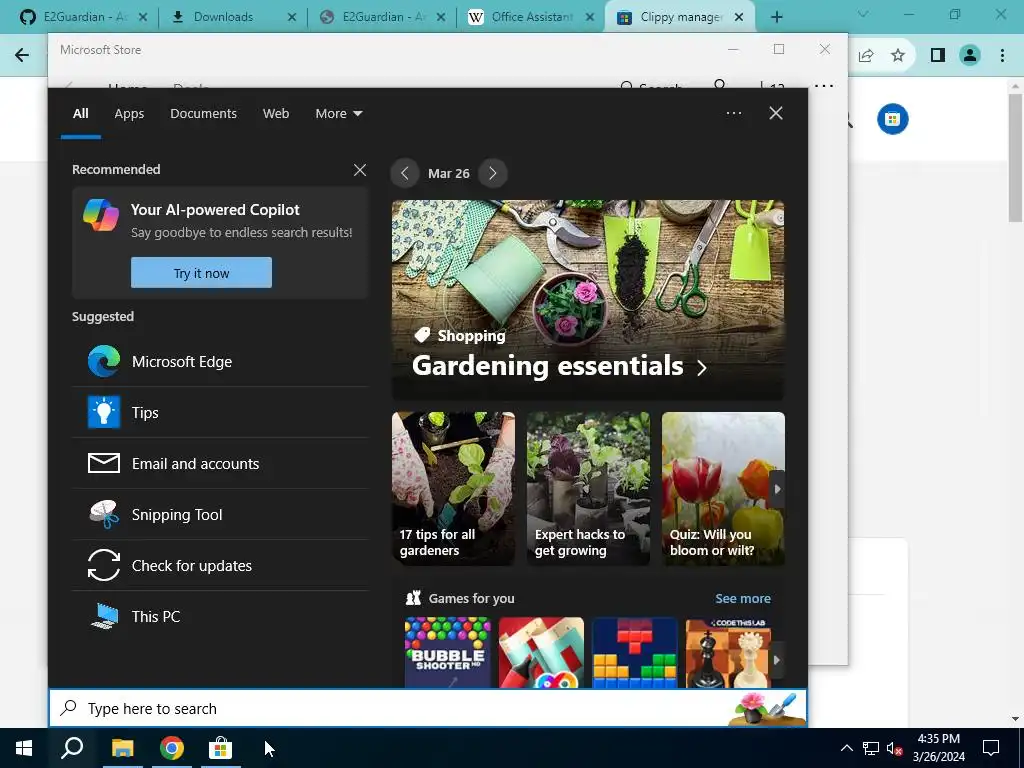The image size is (1024, 768).
Task: Switch to the Web search tab
Action: [x=276, y=114]
